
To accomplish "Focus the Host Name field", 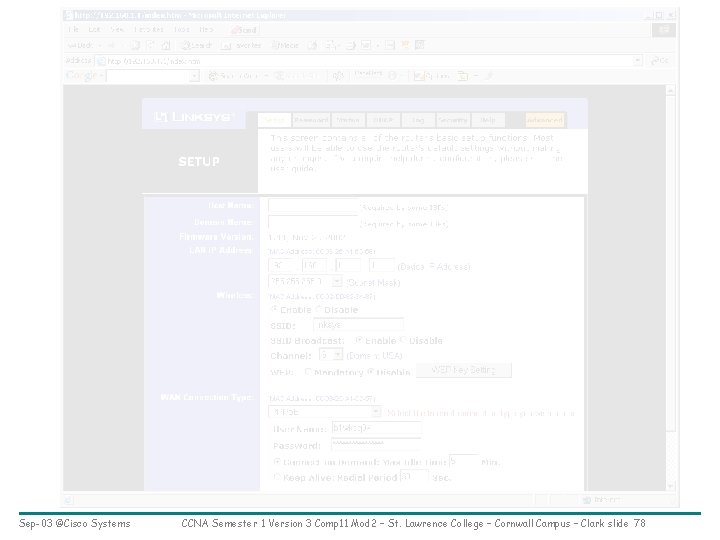I will point(313,206).
